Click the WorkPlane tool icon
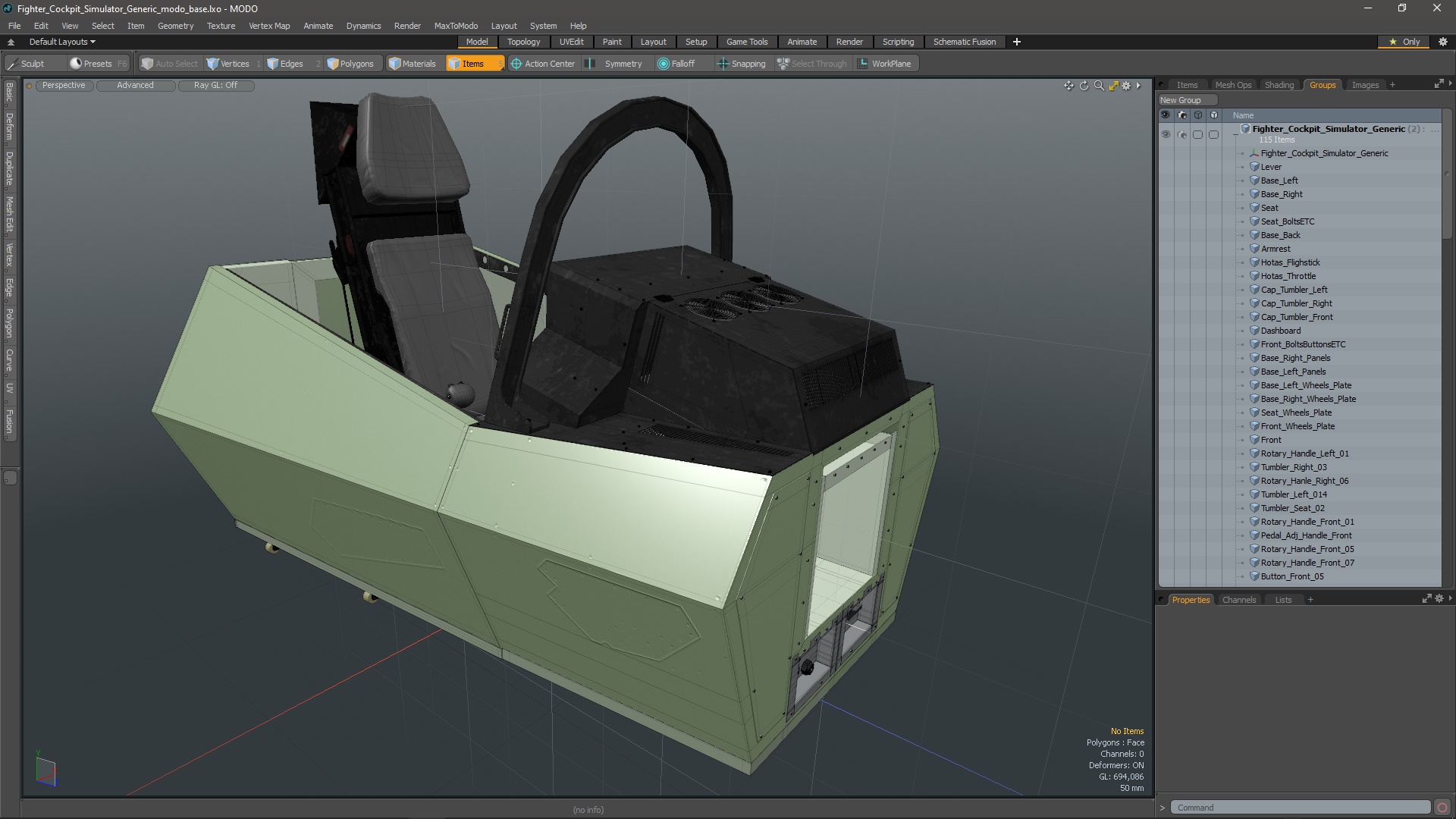Viewport: 1456px width, 819px height. (863, 63)
